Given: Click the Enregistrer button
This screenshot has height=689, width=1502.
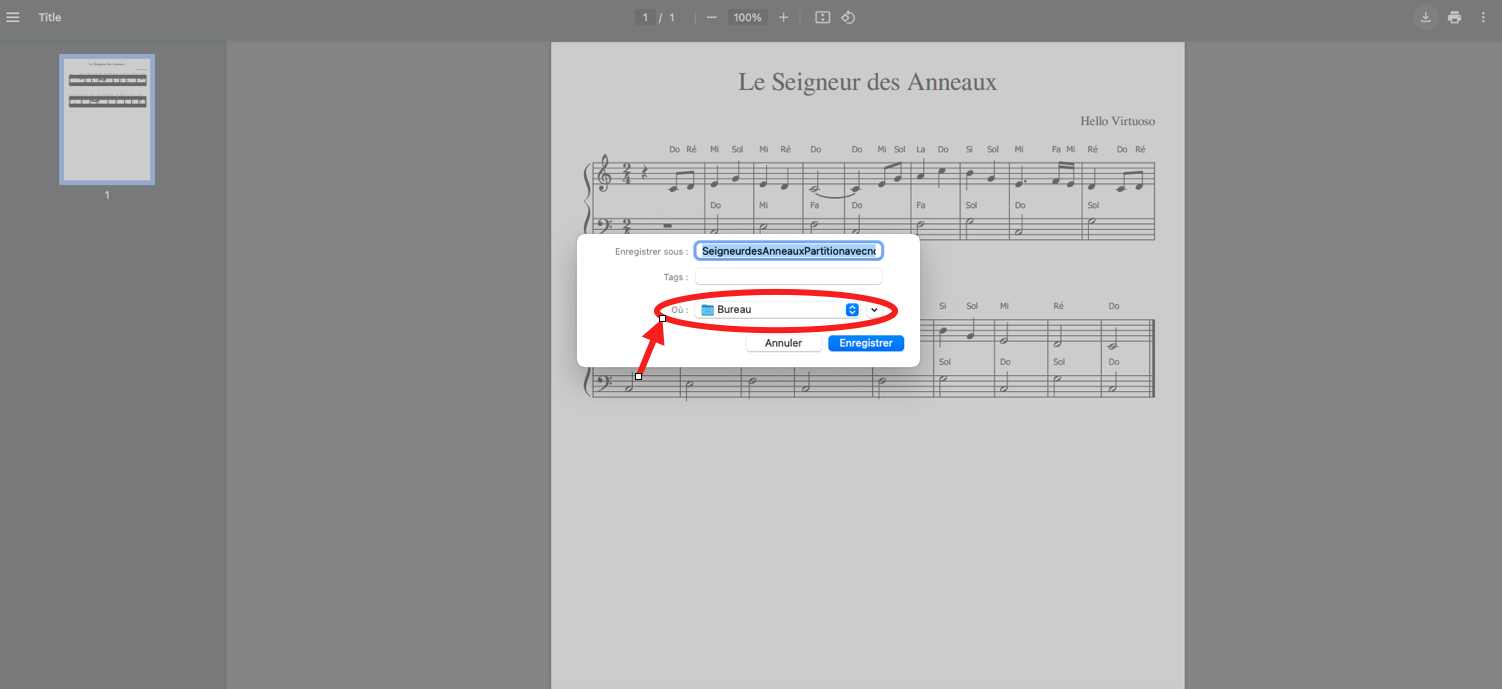Looking at the screenshot, I should (x=866, y=343).
